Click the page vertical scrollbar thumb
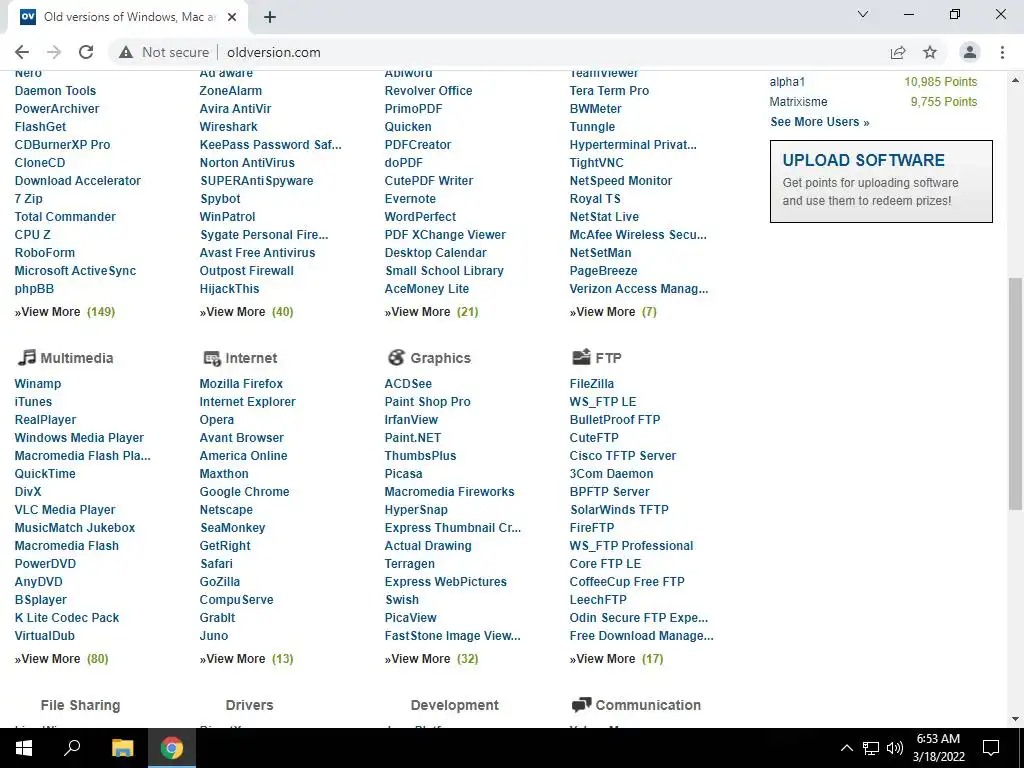 point(1015,393)
